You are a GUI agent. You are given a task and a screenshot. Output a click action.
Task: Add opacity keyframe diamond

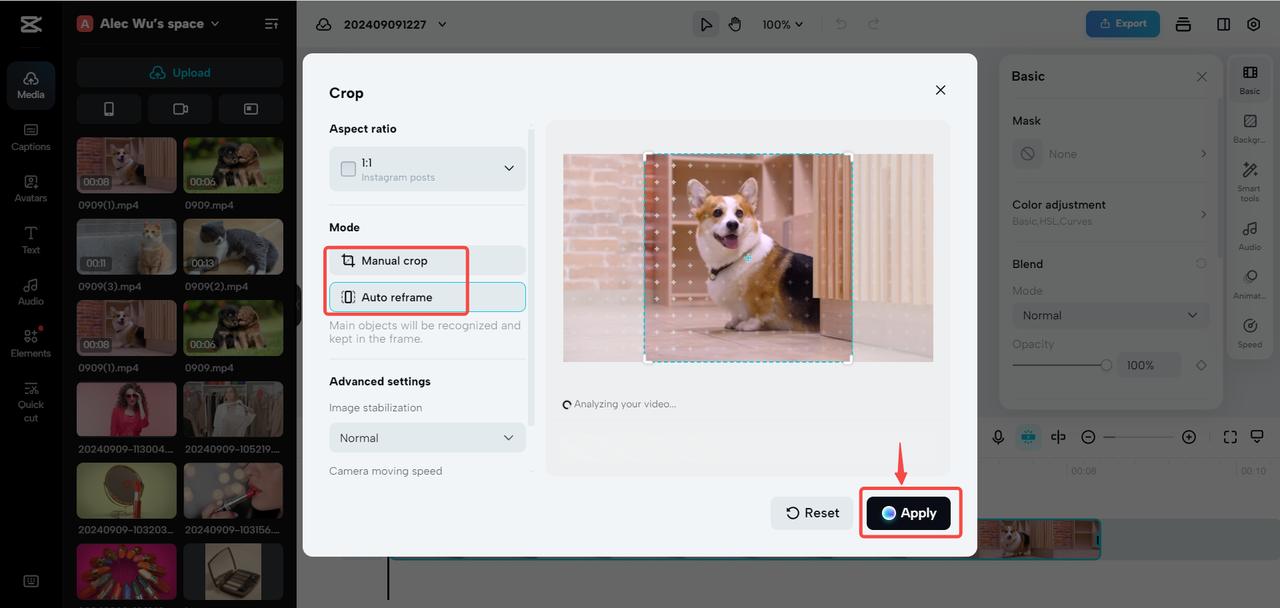pyautogui.click(x=1201, y=365)
